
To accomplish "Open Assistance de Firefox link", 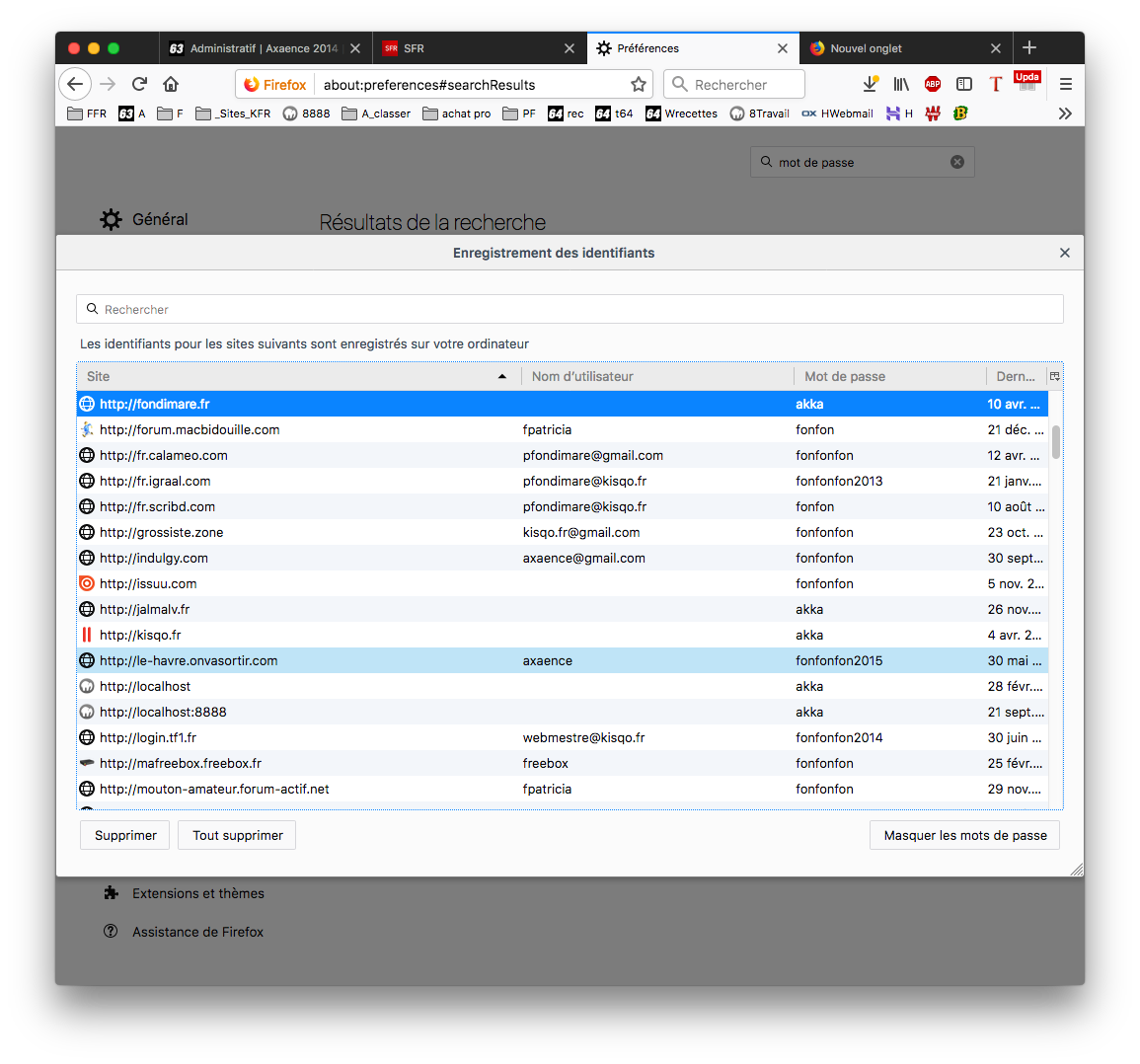I will coord(184,932).
